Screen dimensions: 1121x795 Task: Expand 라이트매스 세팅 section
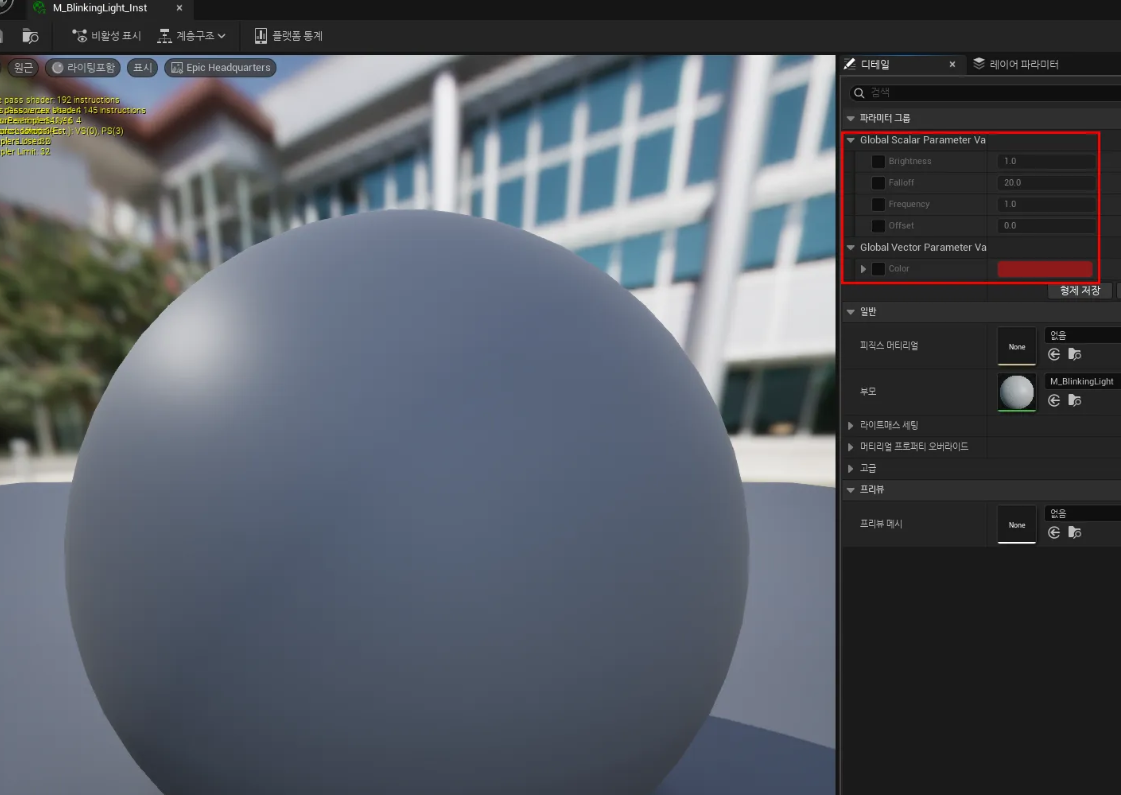click(x=850, y=425)
